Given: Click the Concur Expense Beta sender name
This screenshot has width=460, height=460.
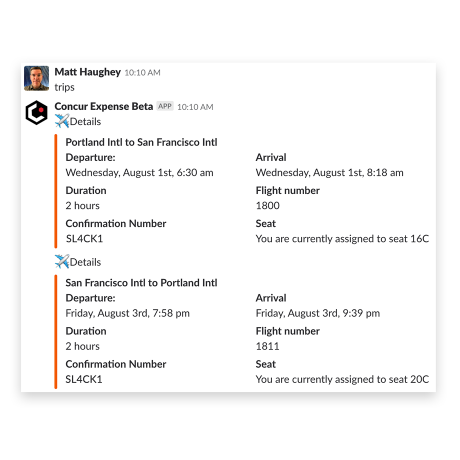Looking at the screenshot, I should point(104,106).
